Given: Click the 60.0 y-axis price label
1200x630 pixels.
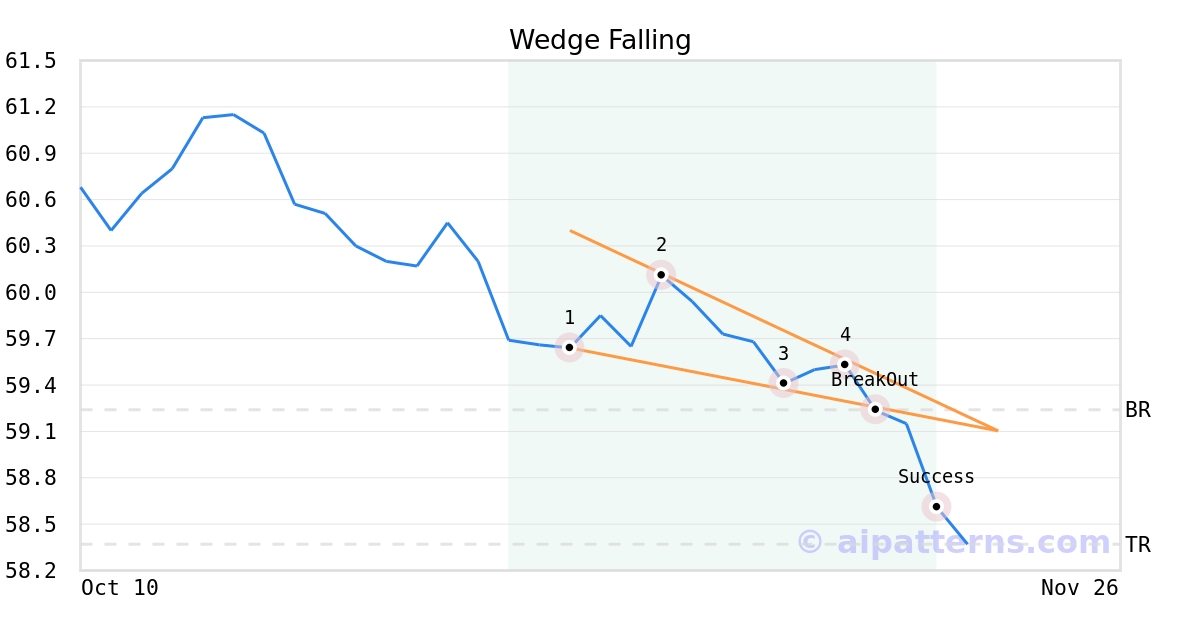Looking at the screenshot, I should click(31, 293).
